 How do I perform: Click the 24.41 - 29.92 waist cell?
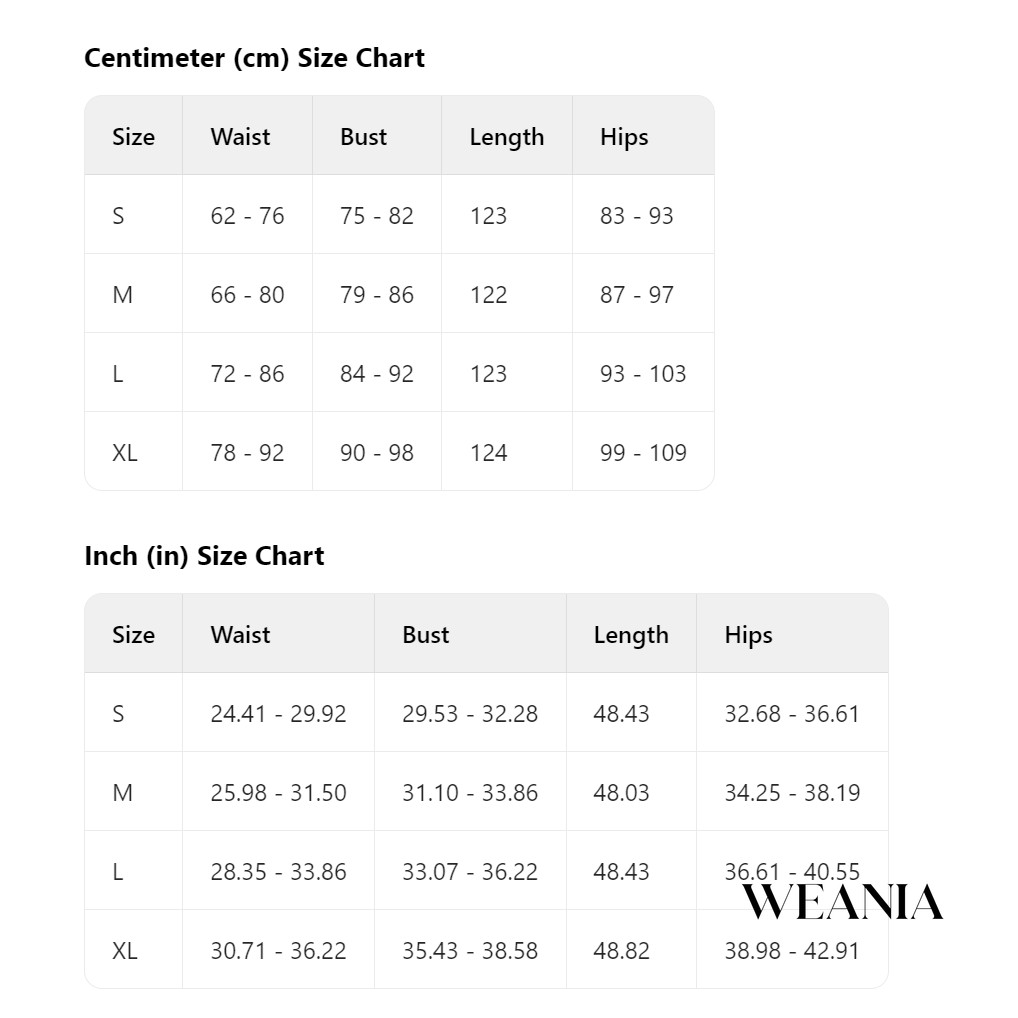coord(278,713)
